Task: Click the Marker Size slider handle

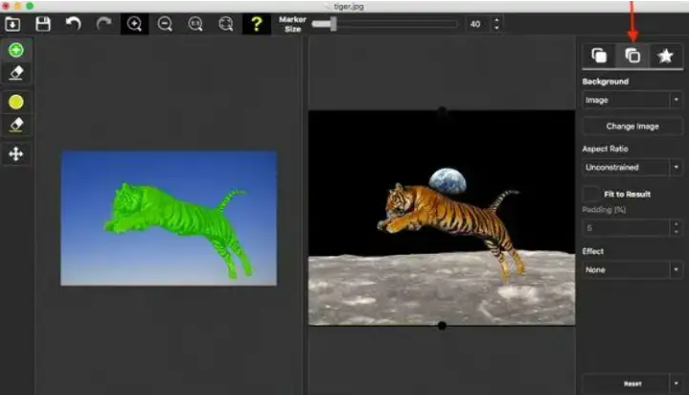Action: point(333,24)
